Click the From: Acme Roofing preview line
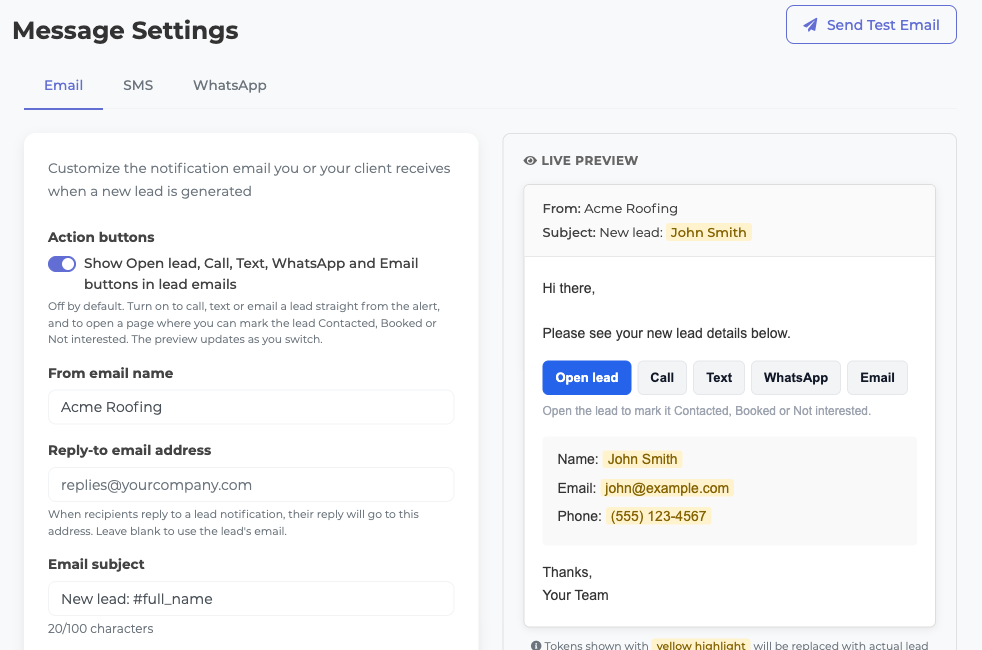 tap(610, 209)
